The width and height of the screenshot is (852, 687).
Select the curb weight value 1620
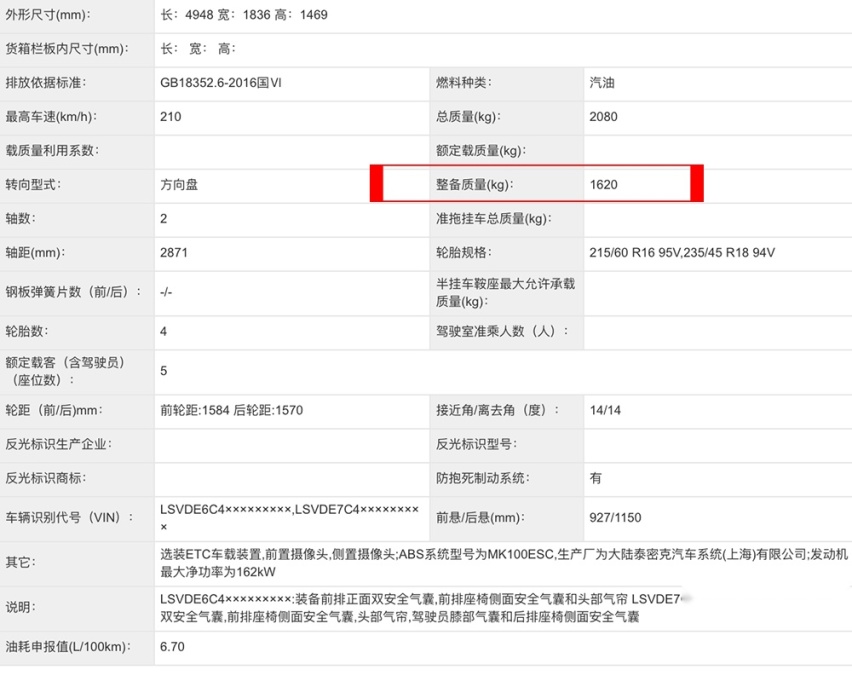(x=604, y=185)
